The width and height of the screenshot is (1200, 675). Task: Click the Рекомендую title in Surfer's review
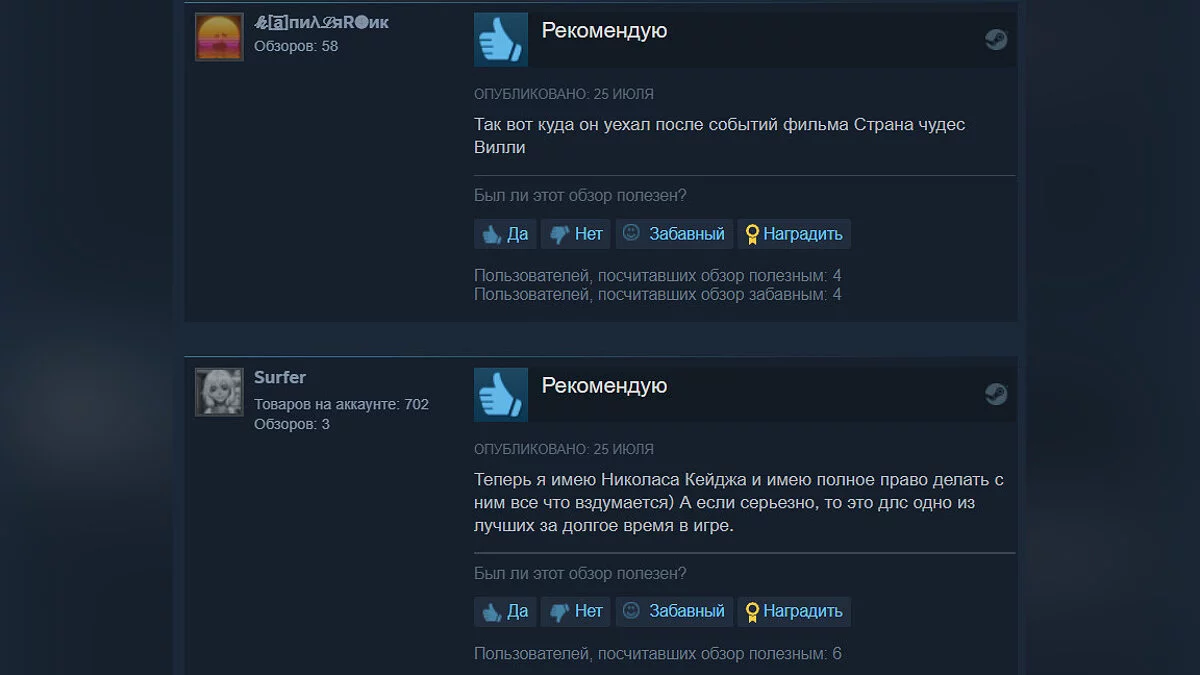(604, 385)
